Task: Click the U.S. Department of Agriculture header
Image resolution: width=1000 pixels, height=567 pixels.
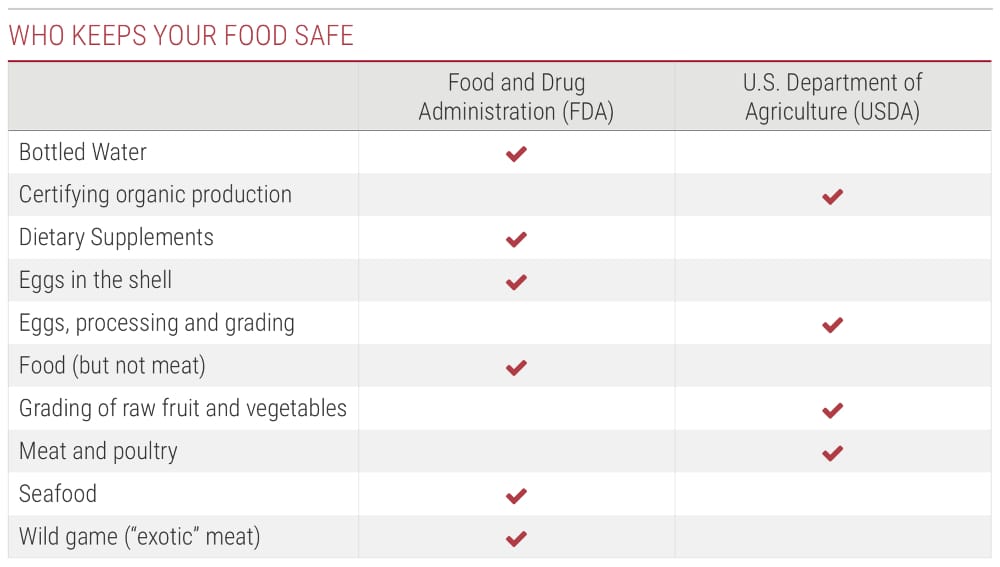Action: (x=832, y=97)
